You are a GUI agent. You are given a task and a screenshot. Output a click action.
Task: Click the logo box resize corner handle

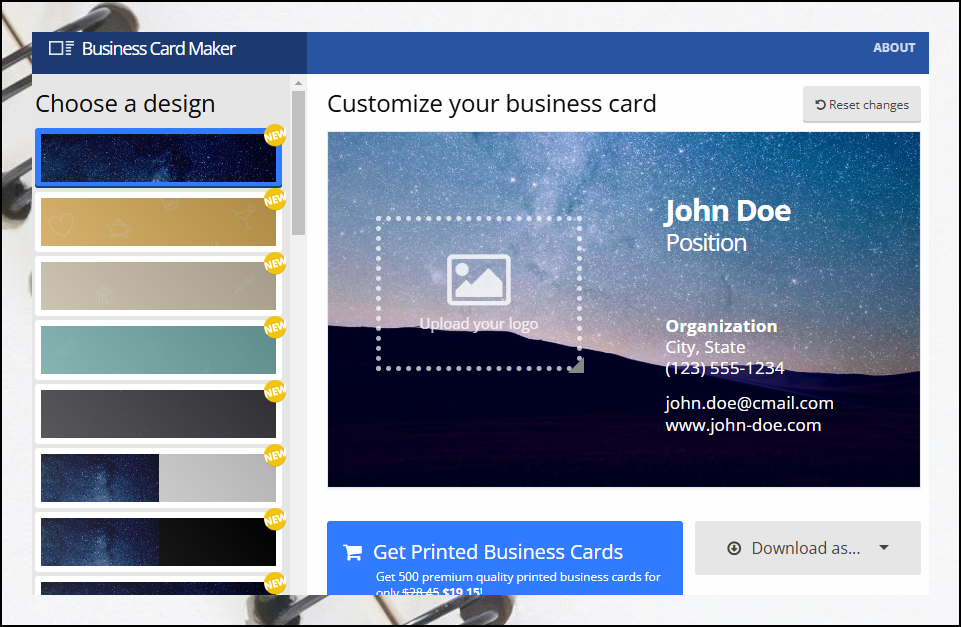[x=577, y=366]
